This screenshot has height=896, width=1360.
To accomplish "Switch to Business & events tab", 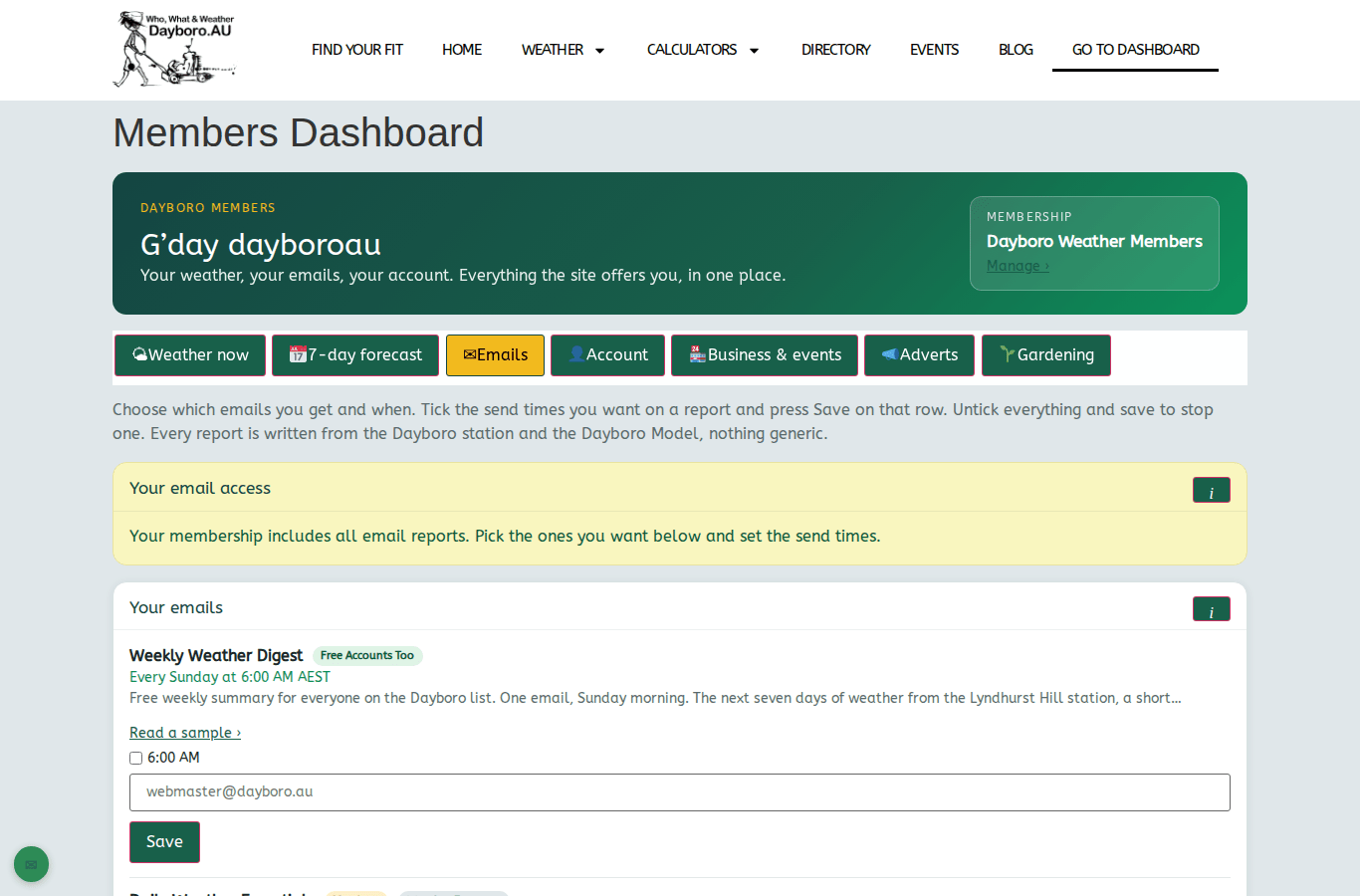I will click(x=765, y=355).
